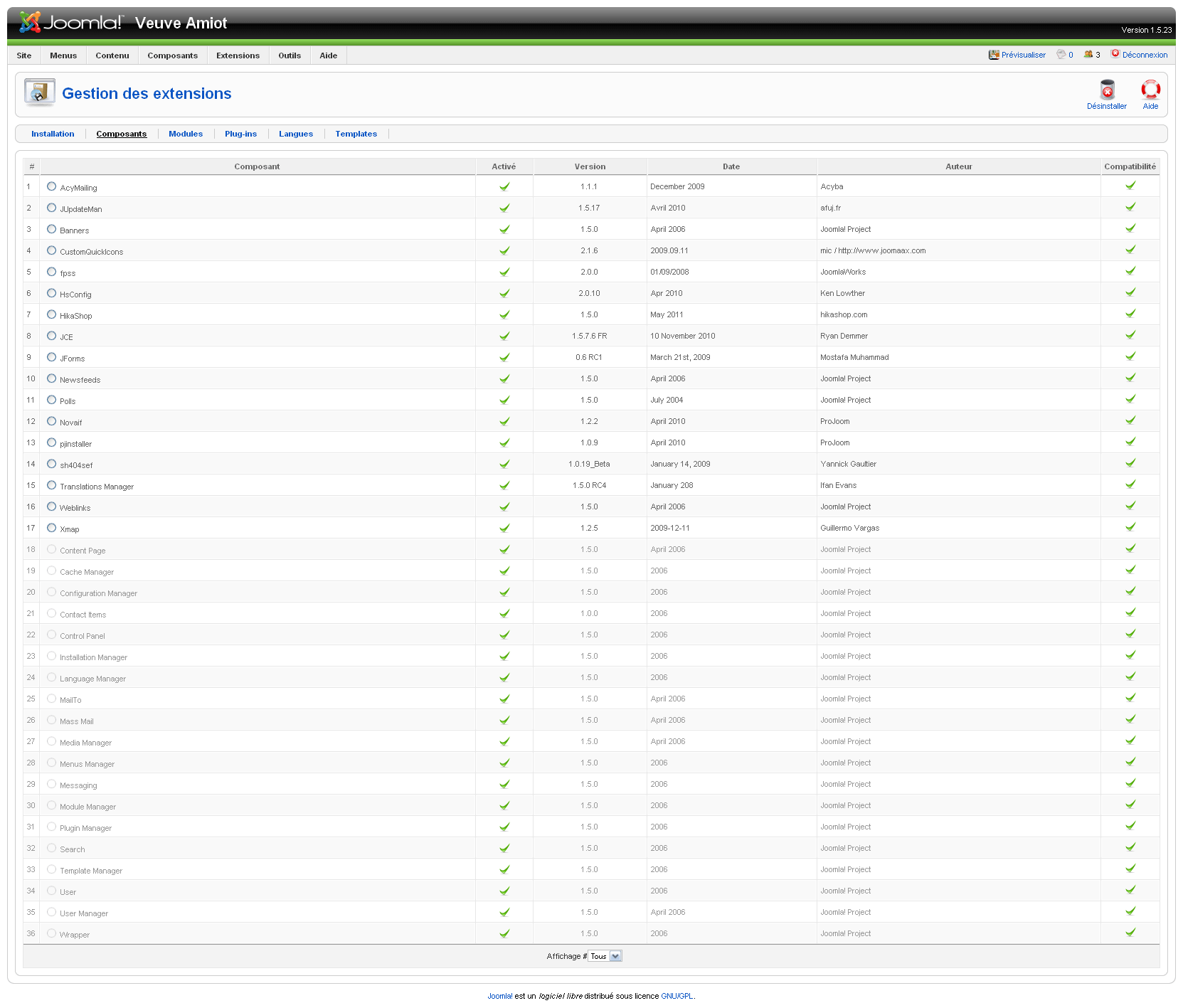Click Compatibilité checkmark for fpss
1183x1008 pixels.
[x=1130, y=271]
